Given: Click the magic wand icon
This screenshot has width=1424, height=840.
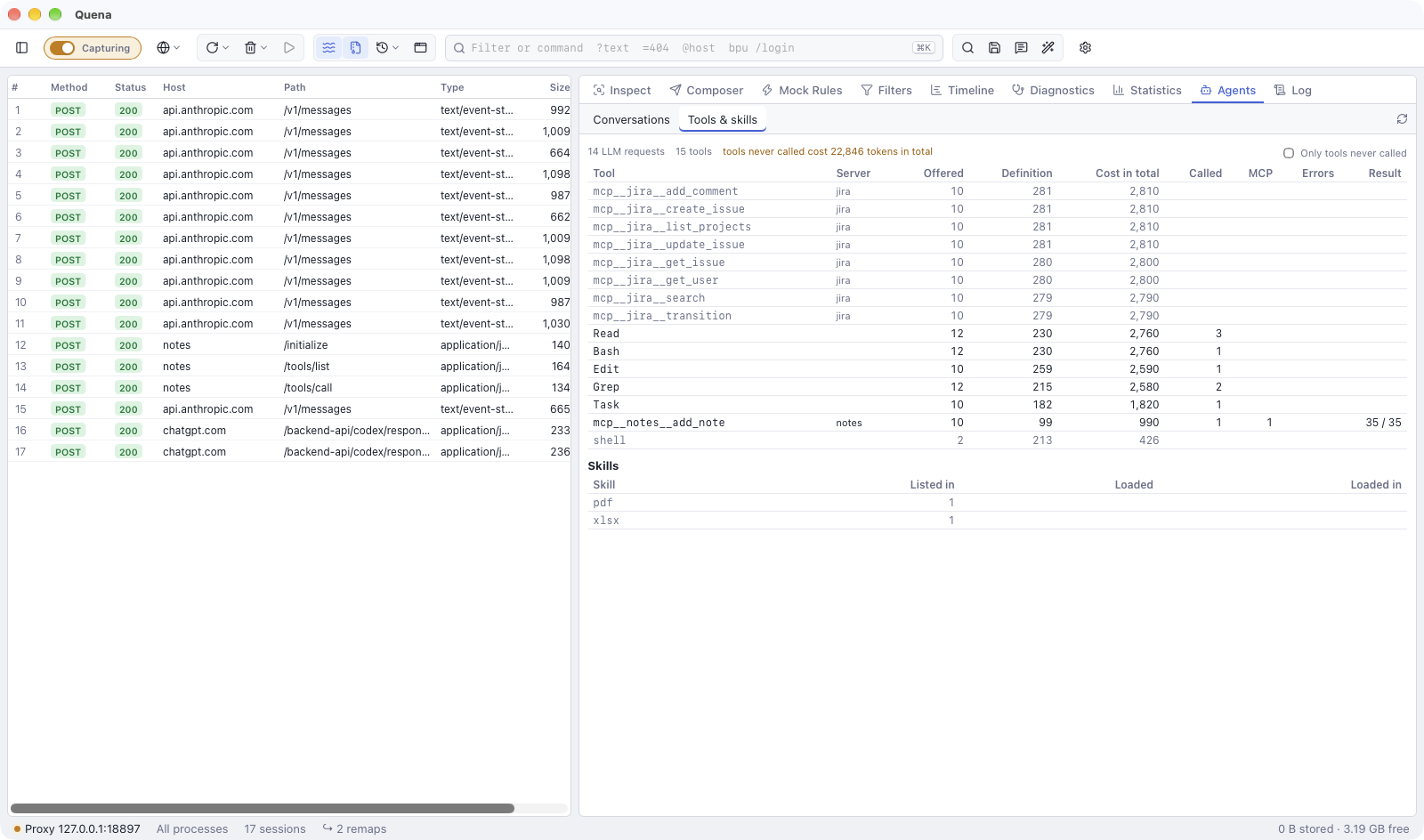Looking at the screenshot, I should (x=1048, y=48).
